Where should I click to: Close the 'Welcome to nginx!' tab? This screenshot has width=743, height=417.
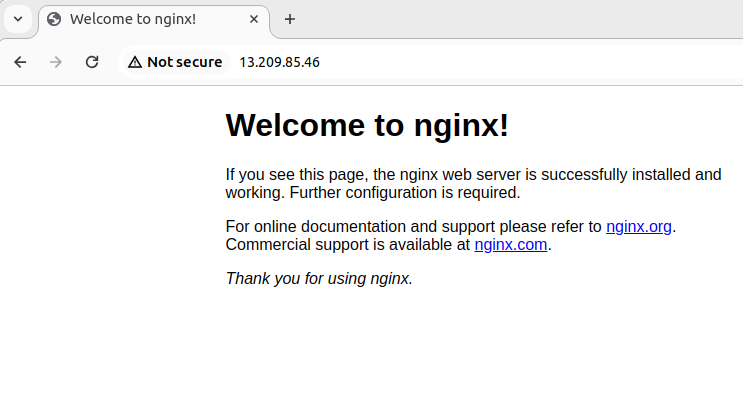coord(254,19)
